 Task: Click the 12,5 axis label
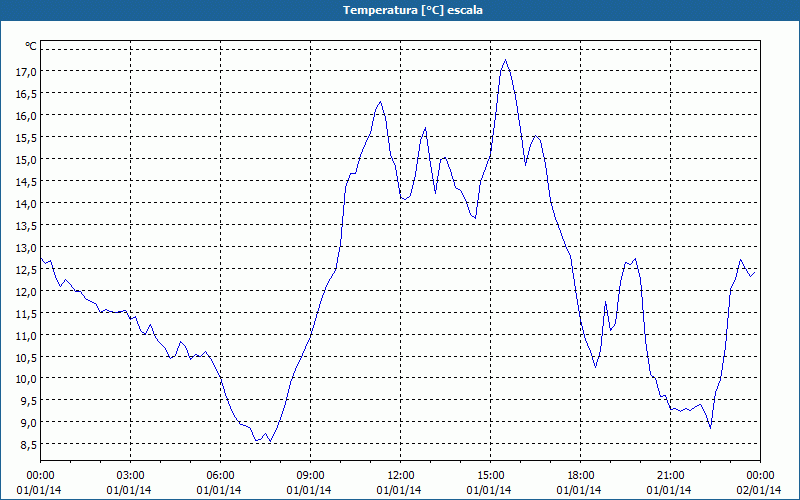[26, 270]
